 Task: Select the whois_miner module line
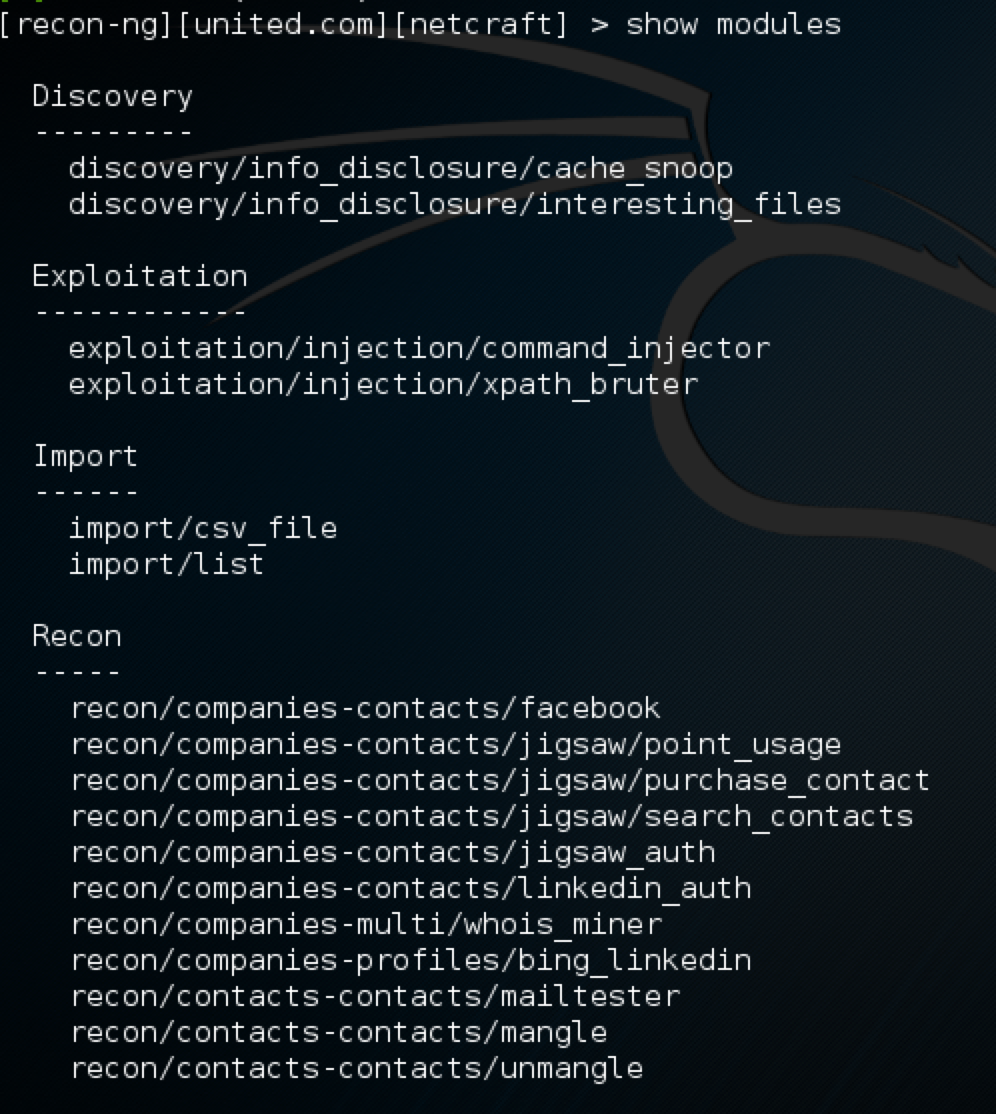click(366, 924)
